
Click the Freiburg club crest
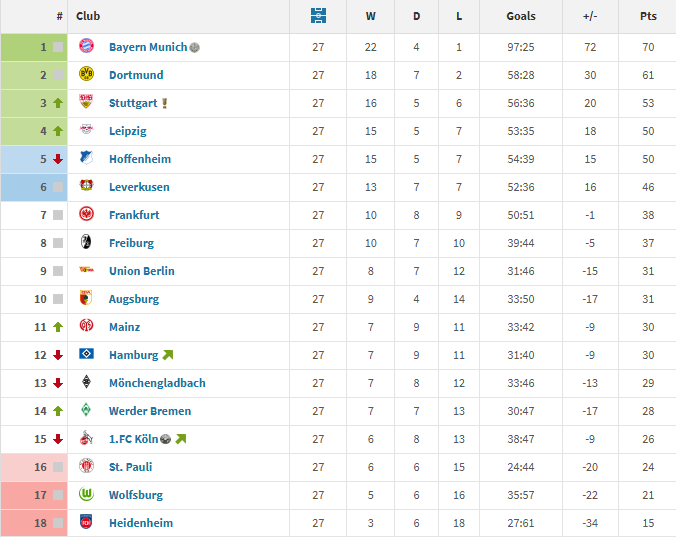point(86,243)
